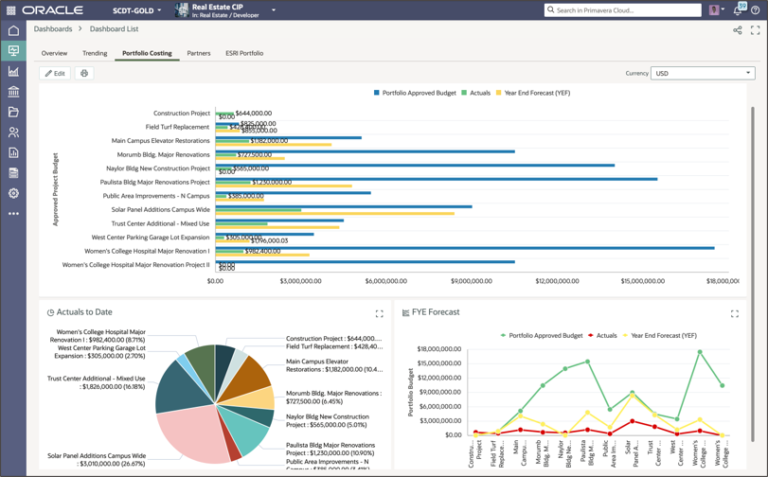Switch to the Trending tab

[94, 52]
